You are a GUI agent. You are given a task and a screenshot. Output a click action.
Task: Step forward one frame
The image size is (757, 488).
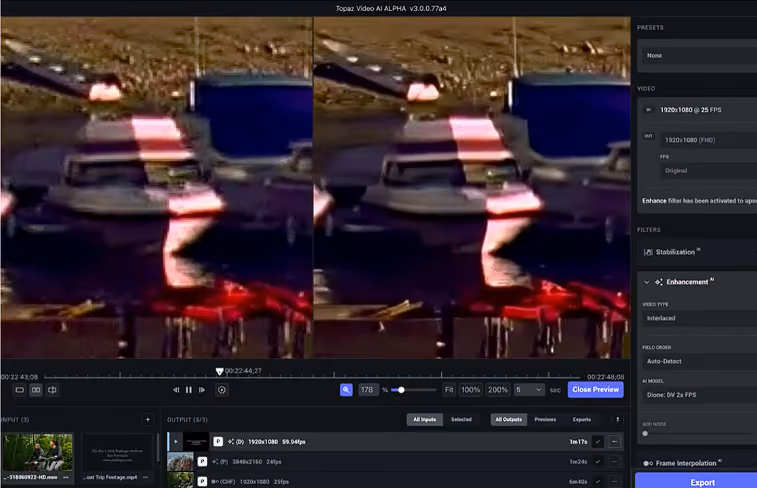click(202, 390)
